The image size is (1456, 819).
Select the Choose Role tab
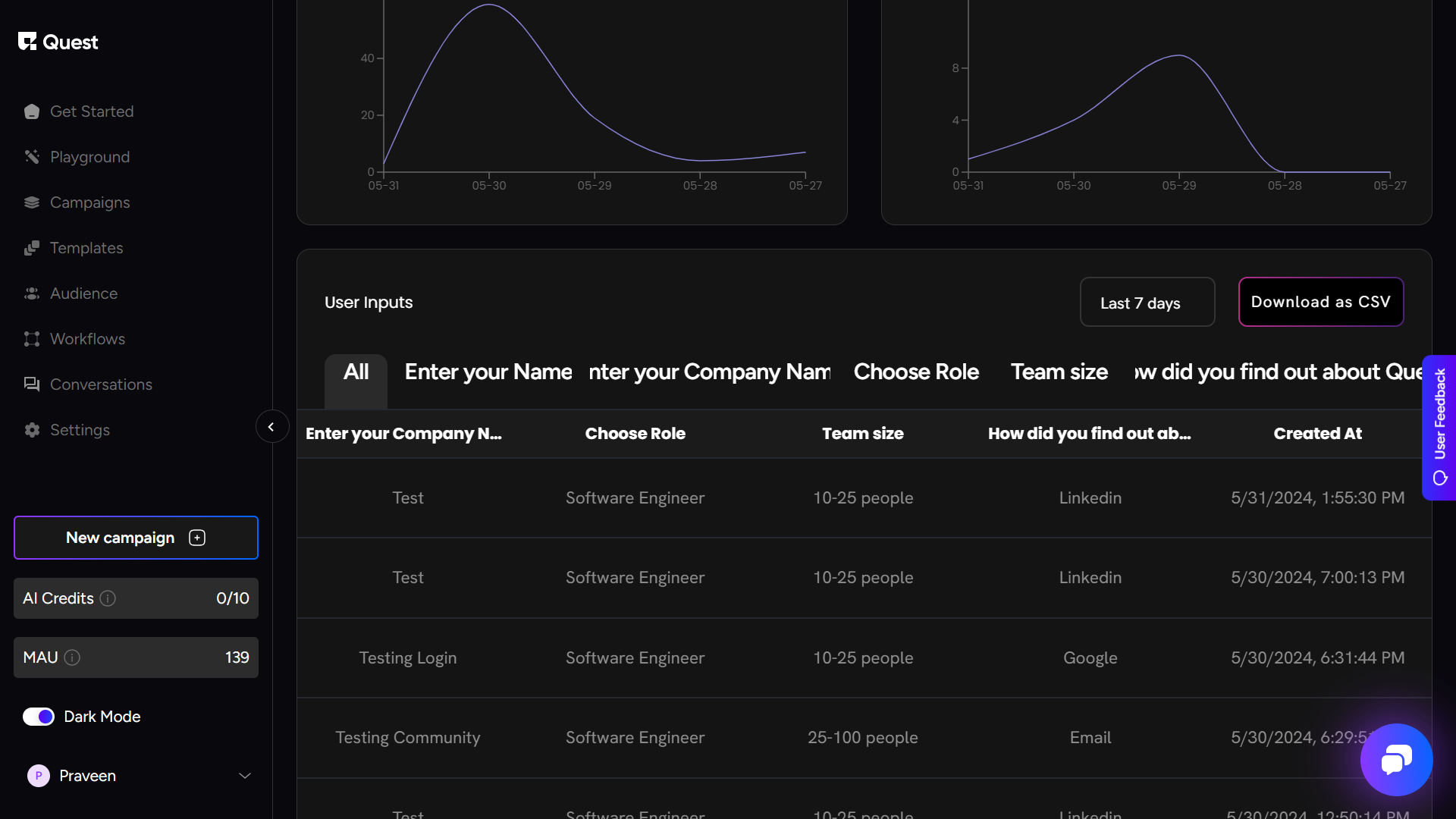[x=916, y=372]
